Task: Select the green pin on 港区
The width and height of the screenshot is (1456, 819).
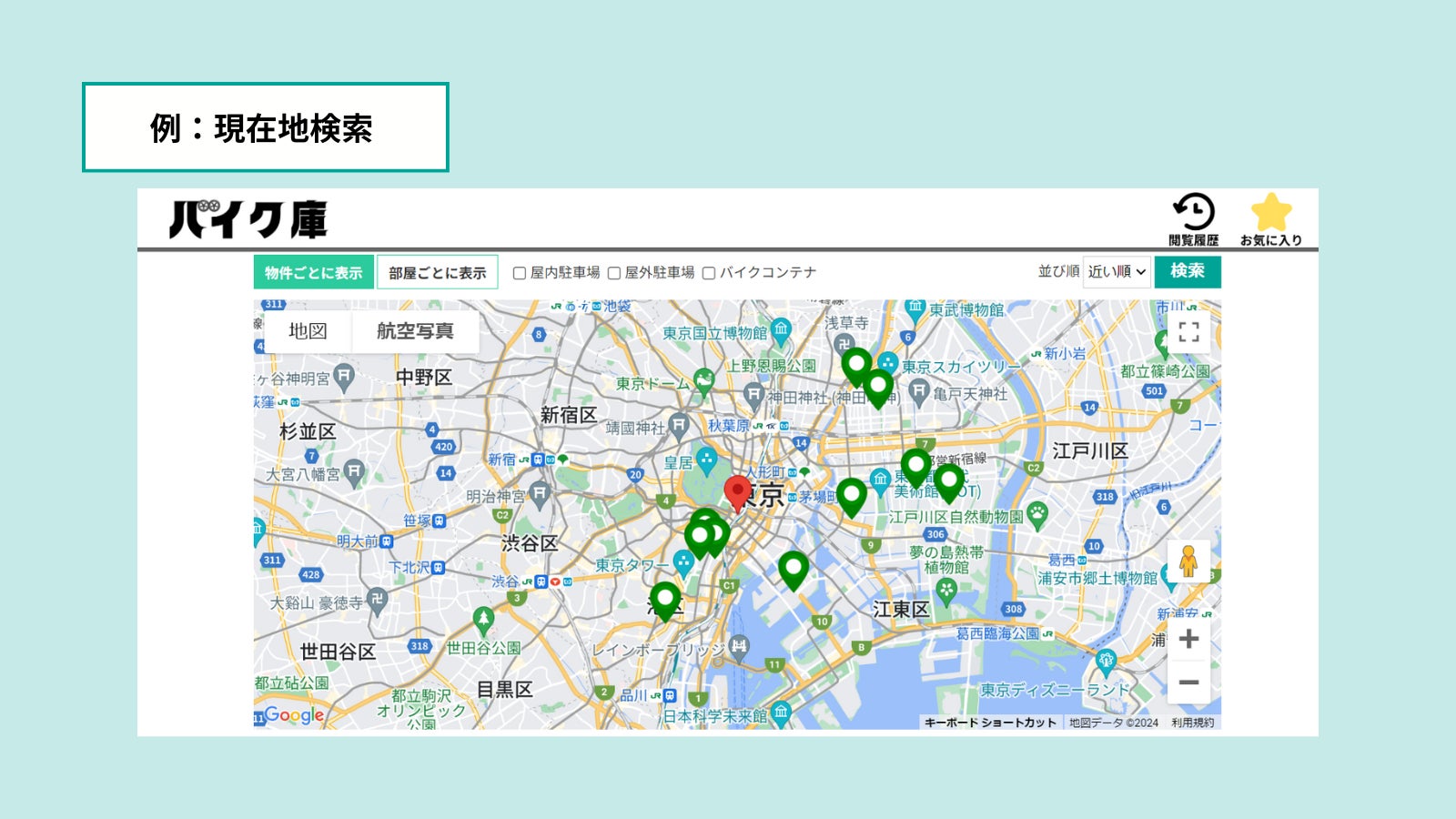Action: tap(665, 601)
